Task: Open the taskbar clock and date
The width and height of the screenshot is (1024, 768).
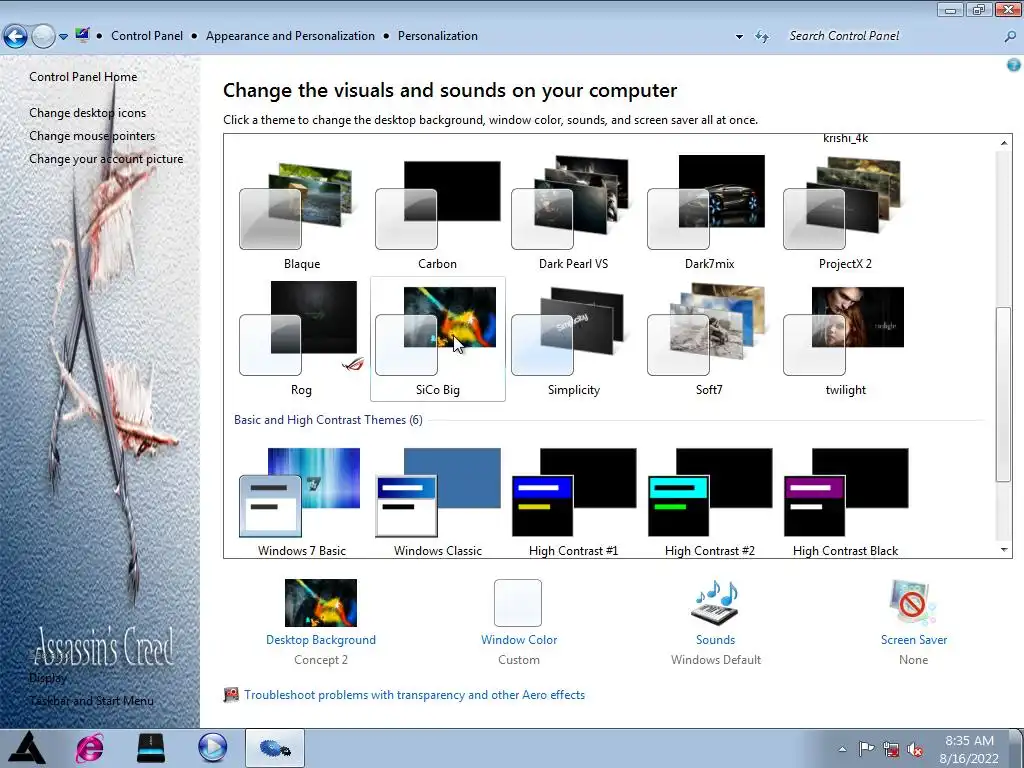Action: tap(970, 750)
